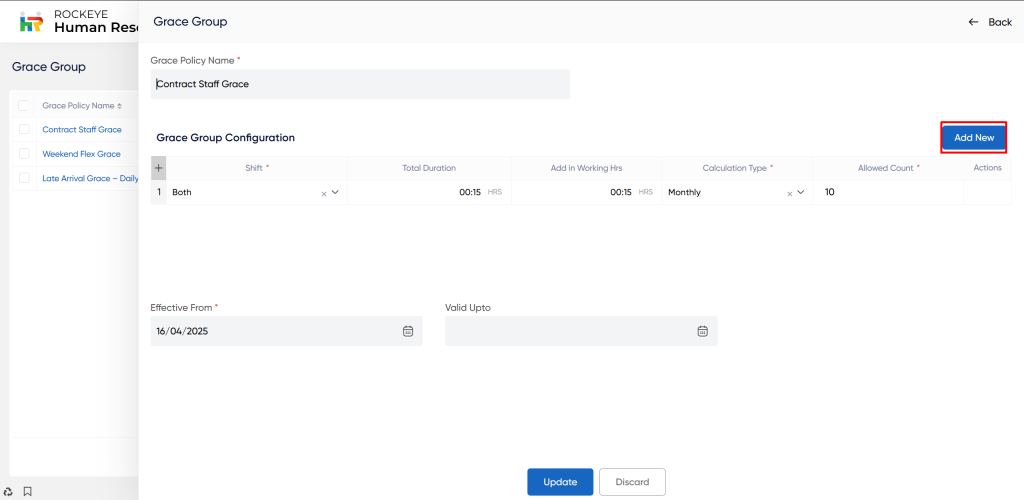Check the Contract Staff Grace row checkbox
1024x500 pixels.
pos(24,129)
